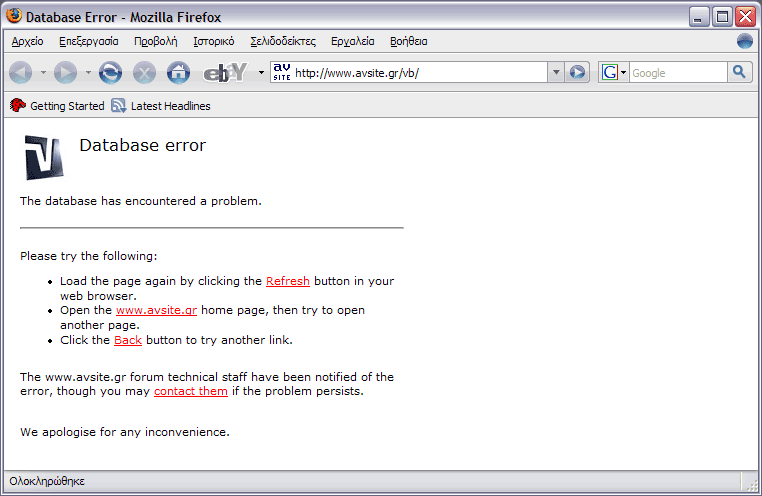
Task: Open the Getting Started bookmark
Action: pyautogui.click(x=57, y=105)
